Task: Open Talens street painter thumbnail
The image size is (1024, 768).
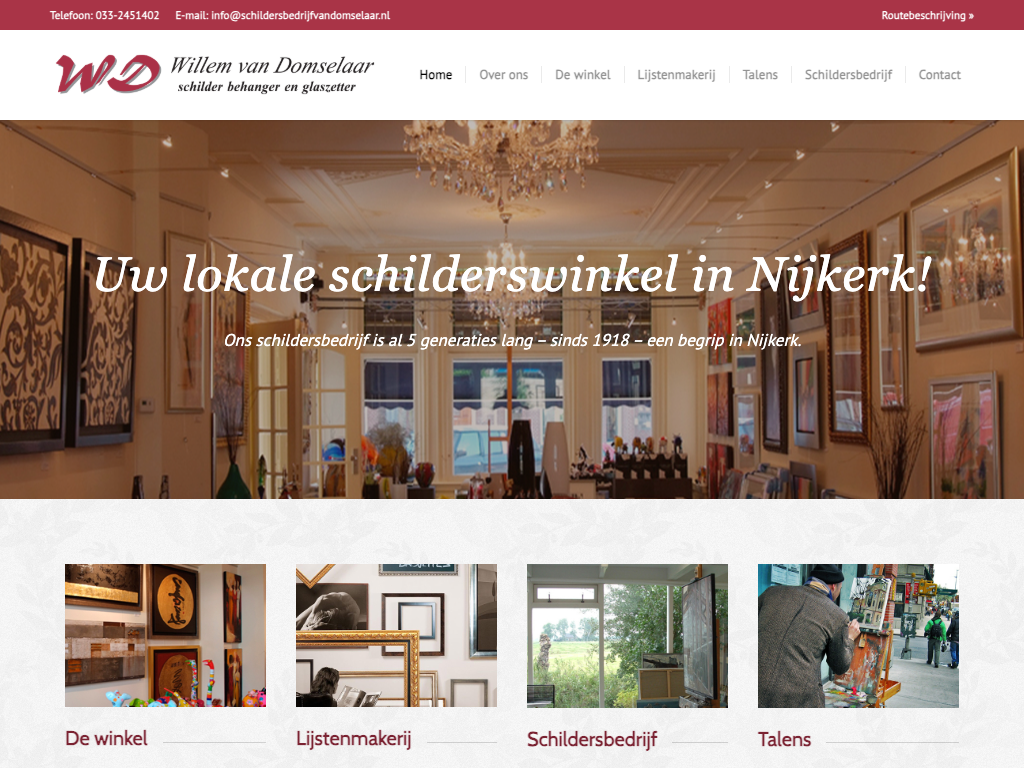Action: 858,635
